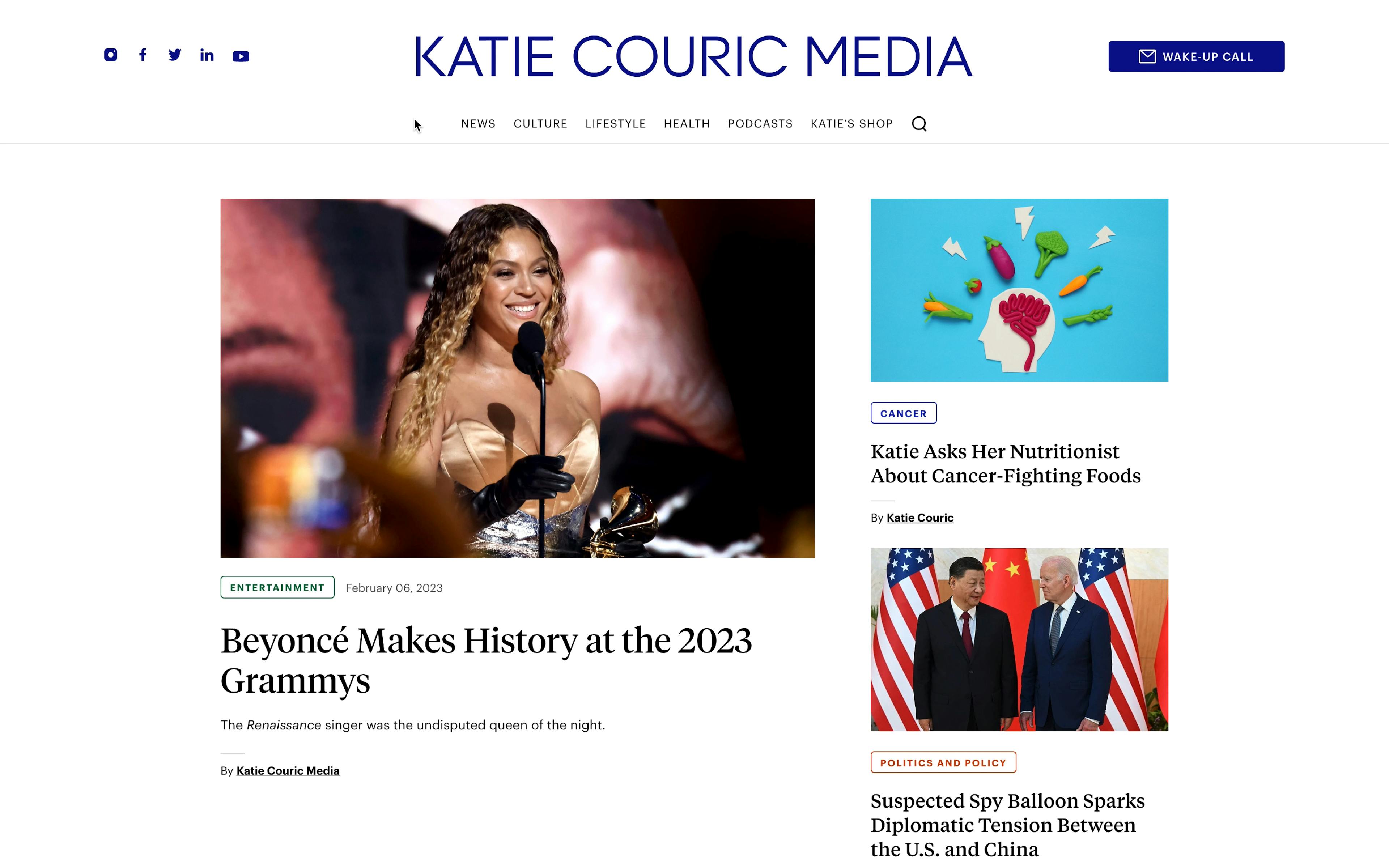Click the LinkedIn icon
This screenshot has width=1389, height=868.
[x=207, y=55]
